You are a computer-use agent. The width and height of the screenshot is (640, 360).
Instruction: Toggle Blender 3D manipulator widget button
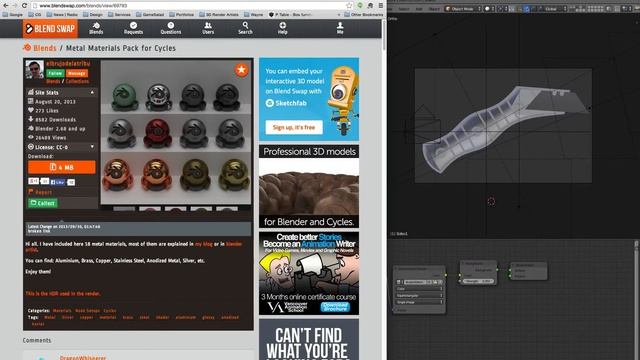click(512, 9)
